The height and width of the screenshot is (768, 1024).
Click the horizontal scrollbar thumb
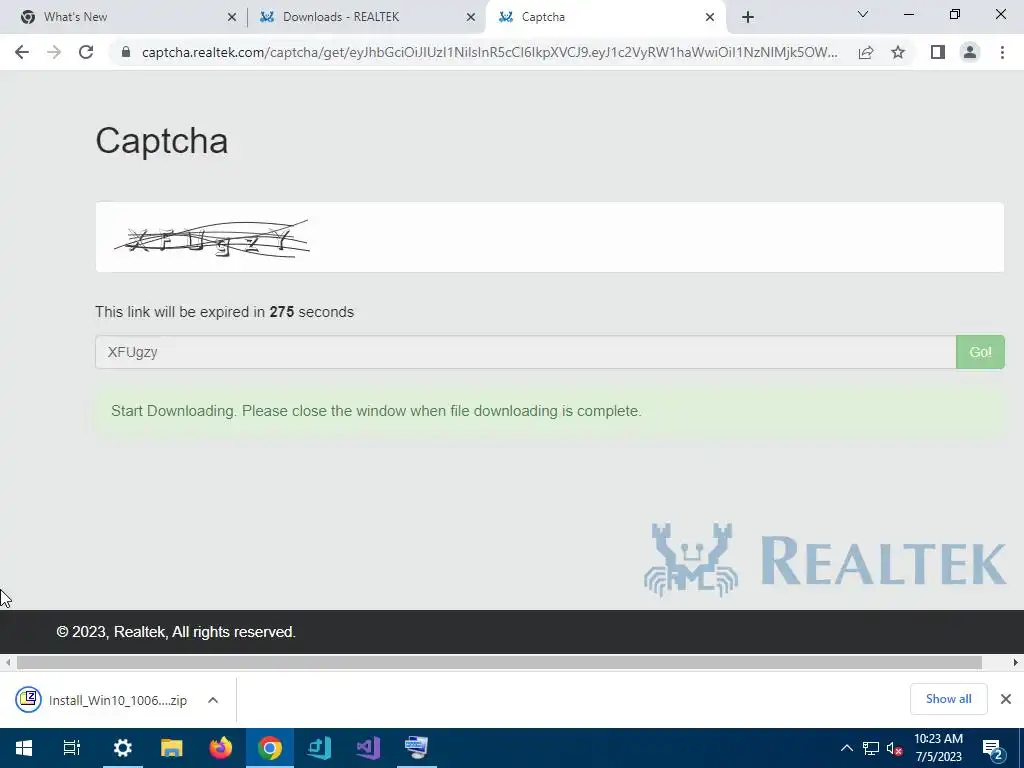[x=500, y=662]
